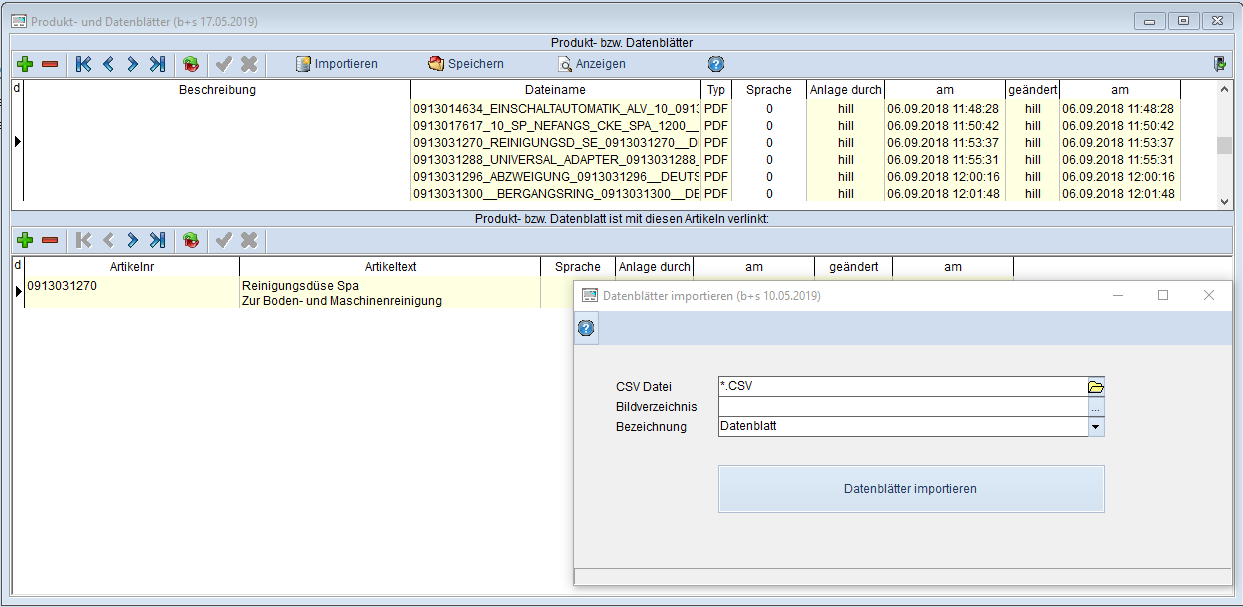Click the exit door icon in main toolbar

(1220, 64)
